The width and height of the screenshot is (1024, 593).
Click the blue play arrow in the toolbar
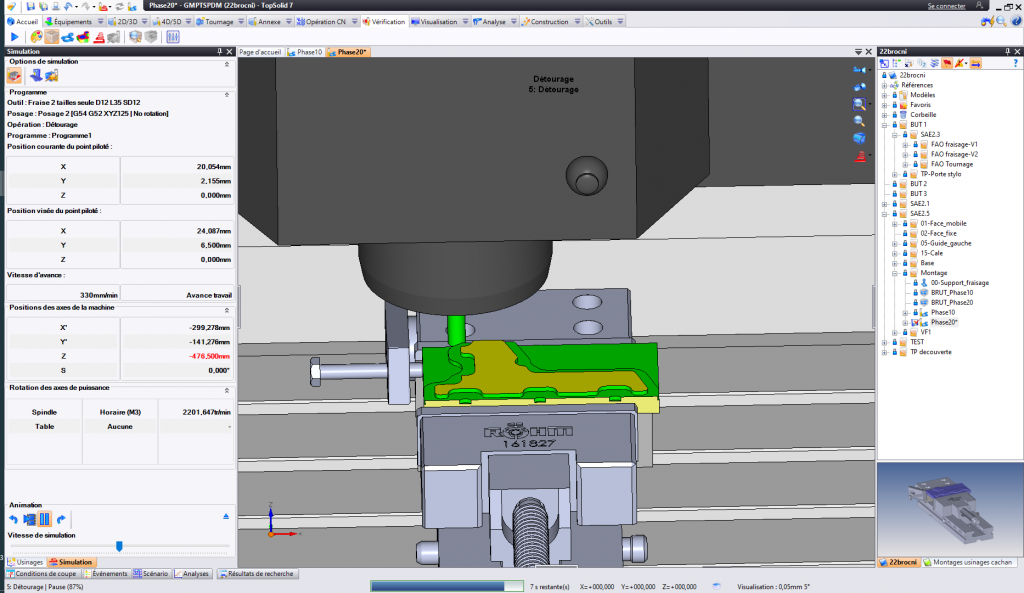click(14, 37)
